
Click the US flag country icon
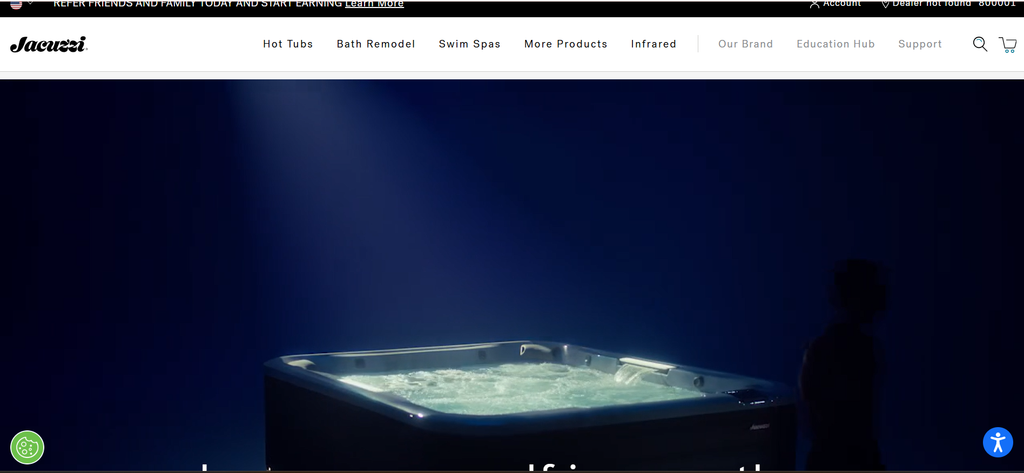(x=16, y=4)
